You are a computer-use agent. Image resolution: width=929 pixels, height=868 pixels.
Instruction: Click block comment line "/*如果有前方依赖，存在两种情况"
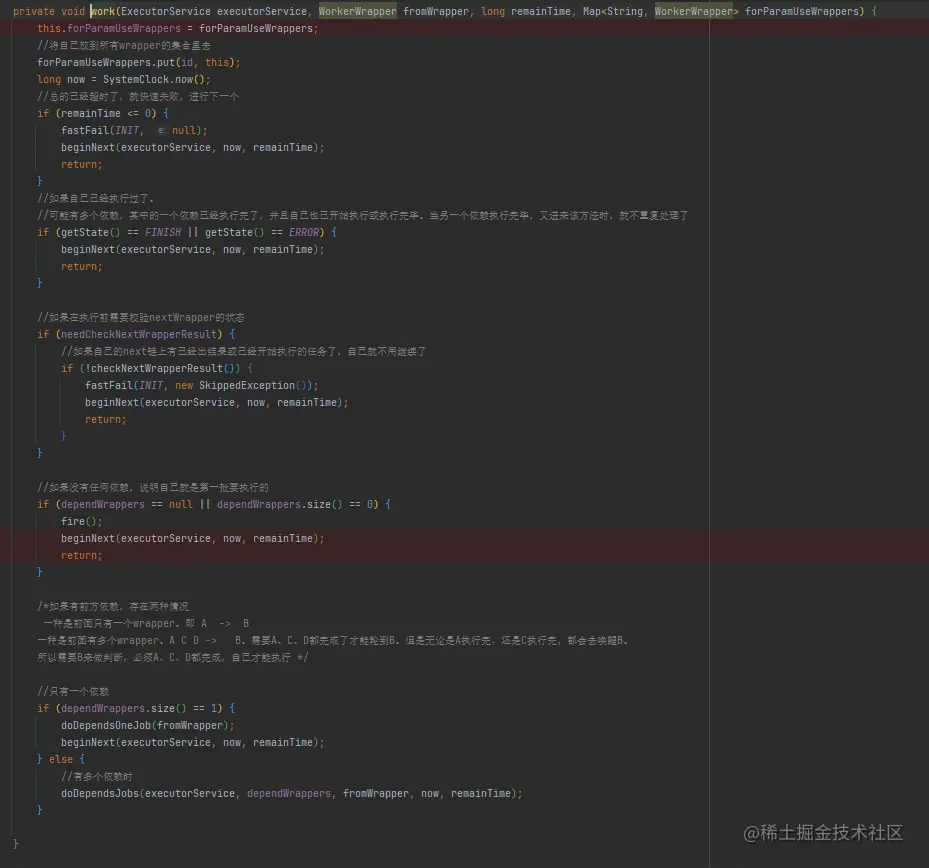point(113,607)
